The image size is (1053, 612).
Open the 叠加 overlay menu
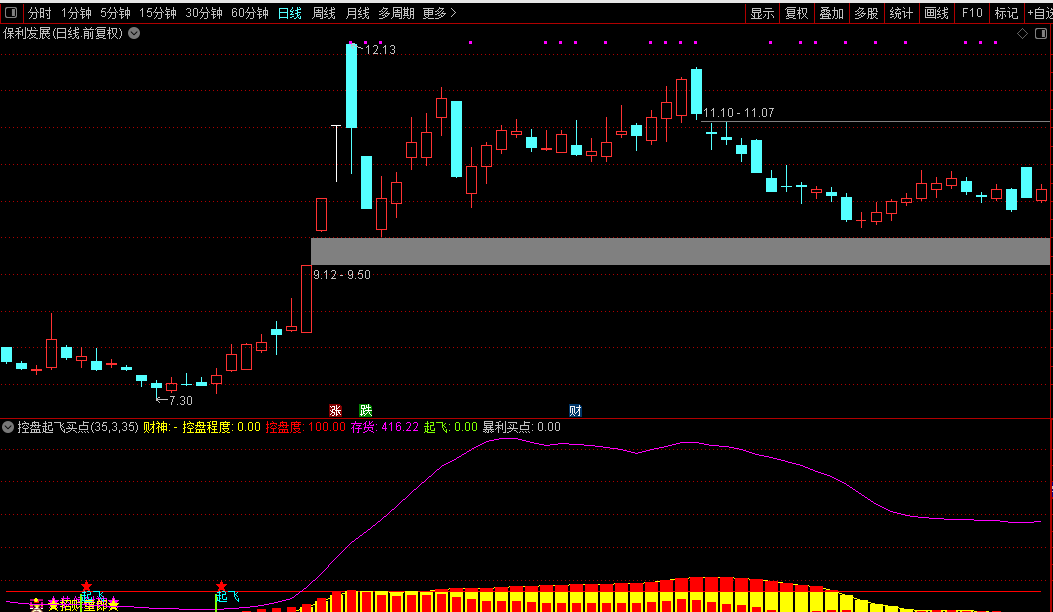point(831,13)
